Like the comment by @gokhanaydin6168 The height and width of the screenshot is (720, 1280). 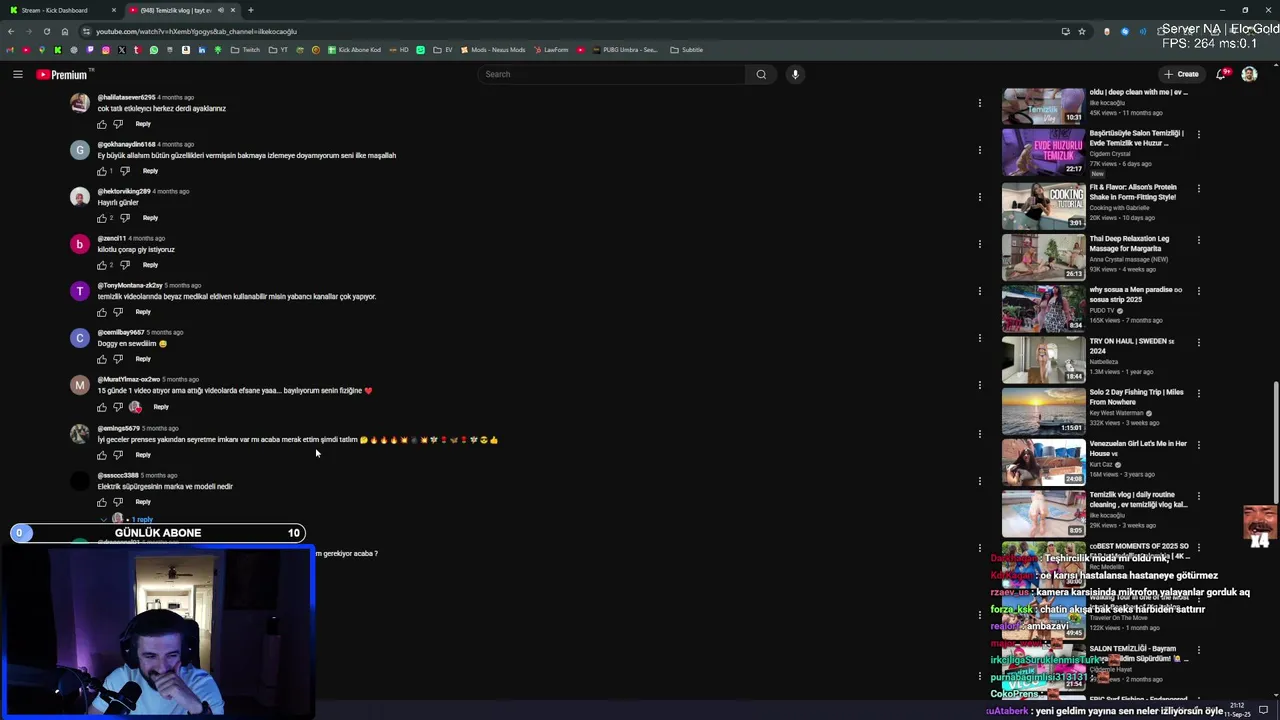(x=101, y=171)
